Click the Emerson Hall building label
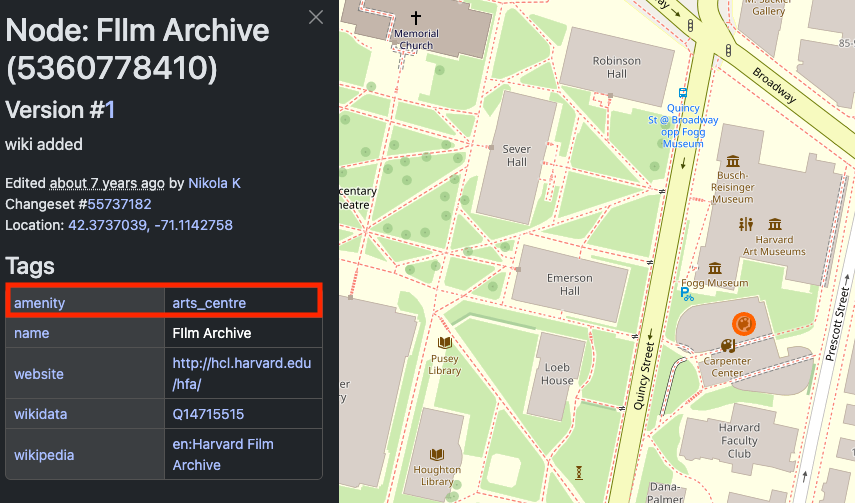The height and width of the screenshot is (503, 855). [x=570, y=284]
